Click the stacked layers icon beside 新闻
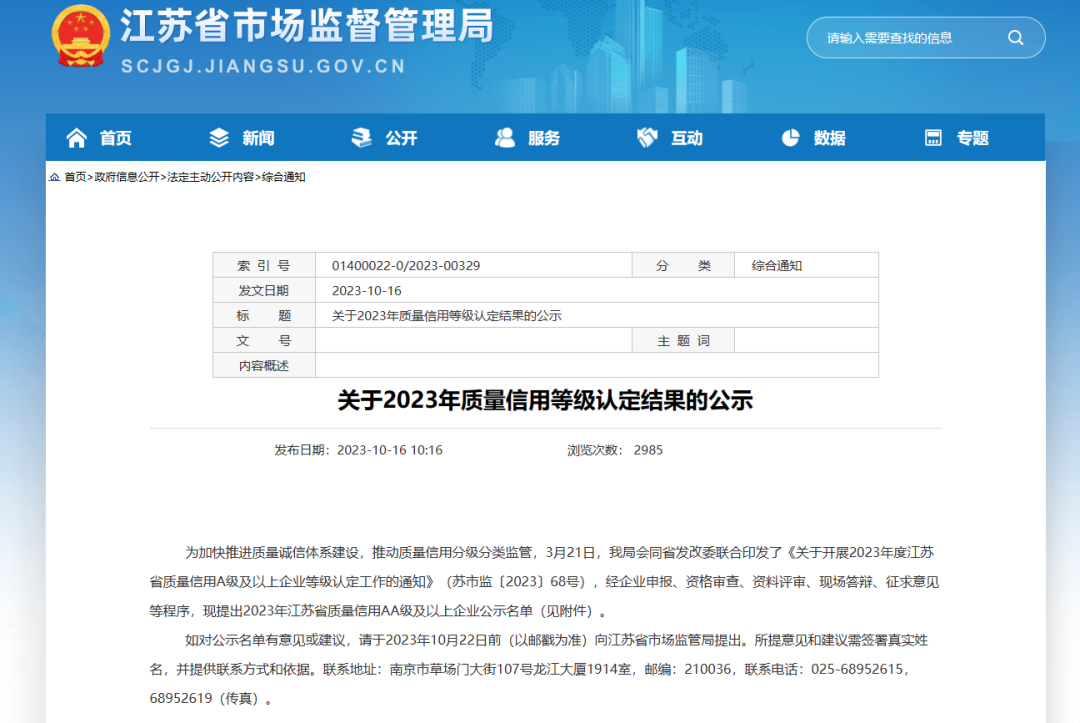The width and height of the screenshot is (1080, 723). coord(219,138)
